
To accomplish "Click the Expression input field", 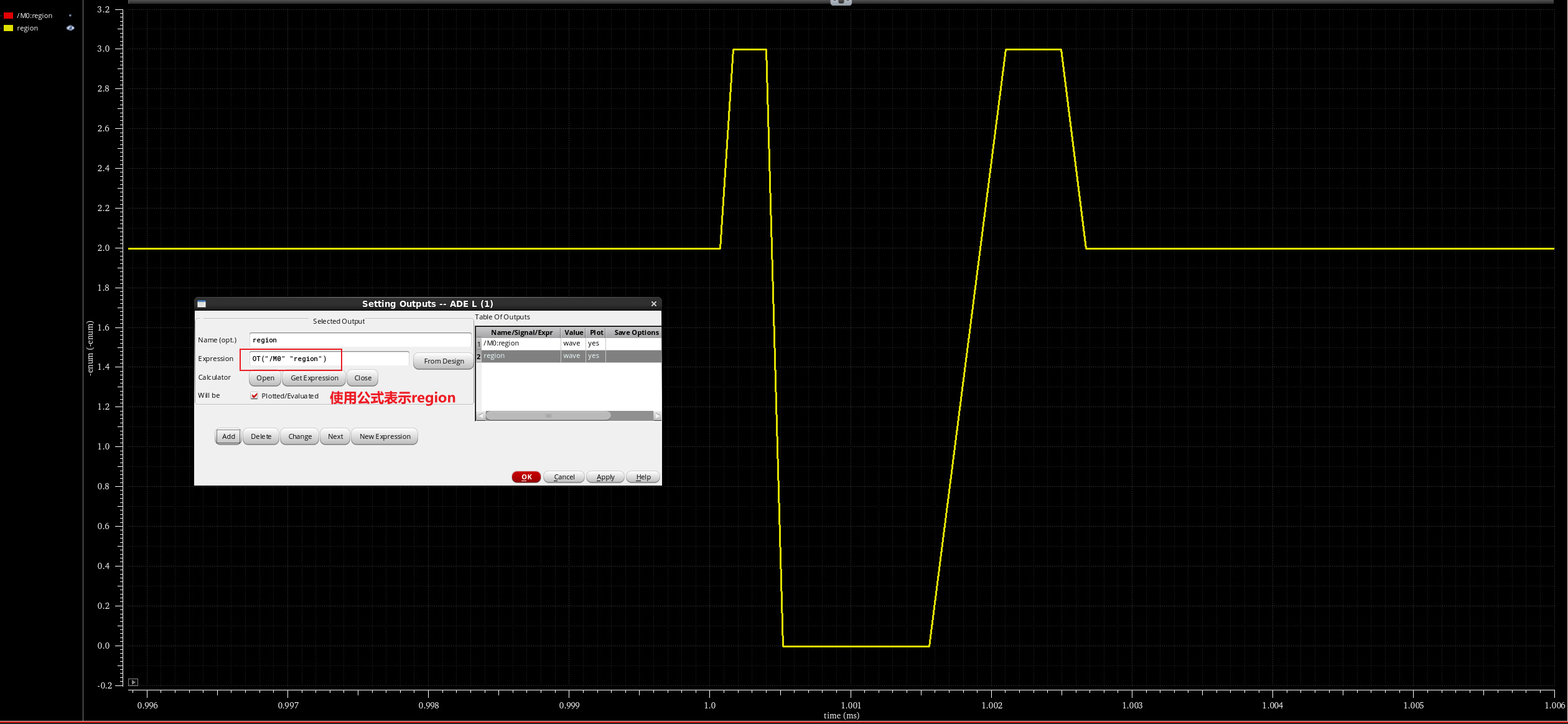I will [329, 359].
